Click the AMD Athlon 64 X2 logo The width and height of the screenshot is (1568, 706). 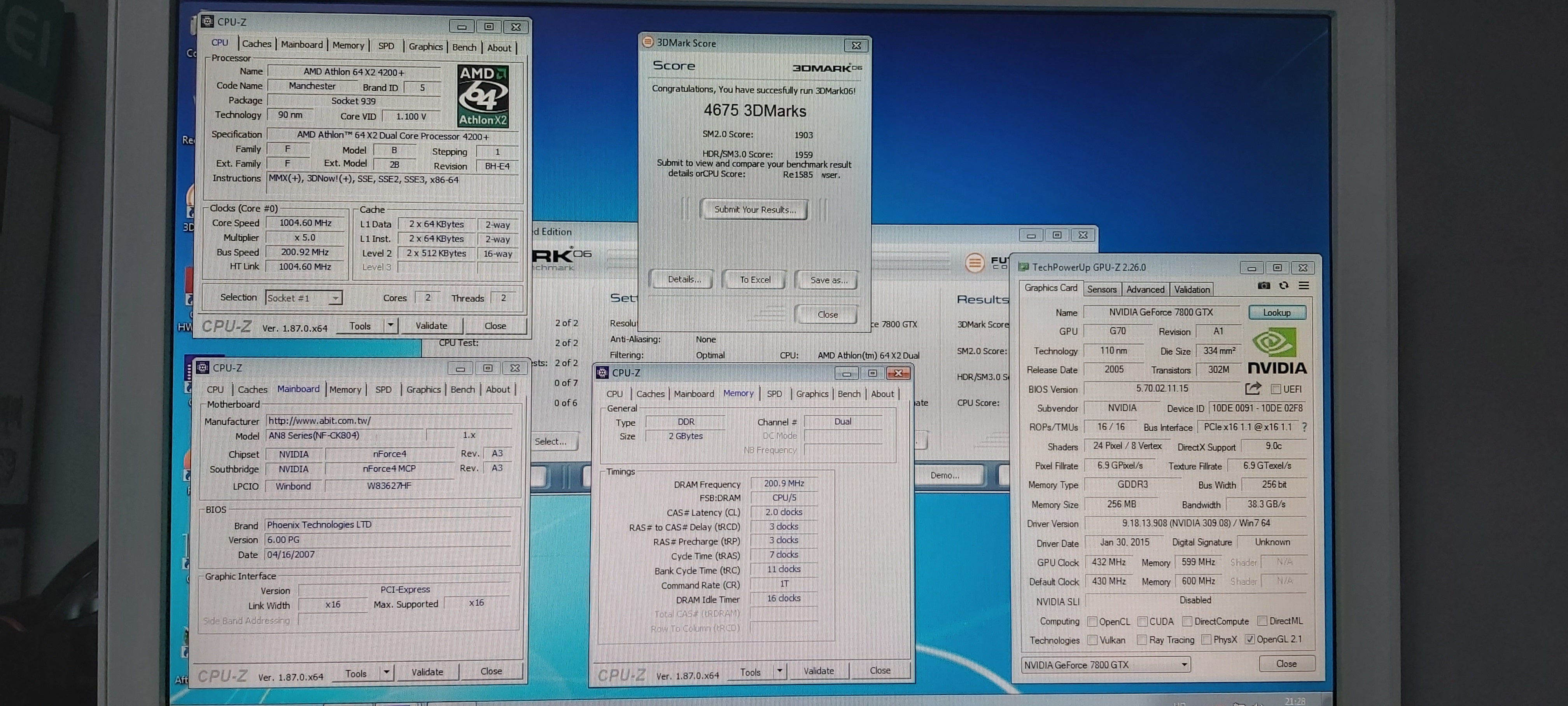[x=483, y=96]
